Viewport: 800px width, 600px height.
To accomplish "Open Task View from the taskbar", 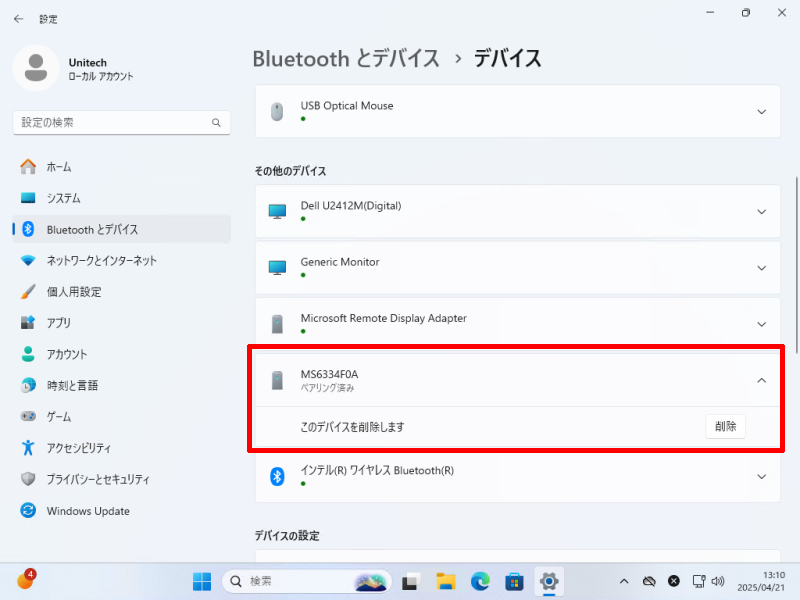I will coord(410,581).
